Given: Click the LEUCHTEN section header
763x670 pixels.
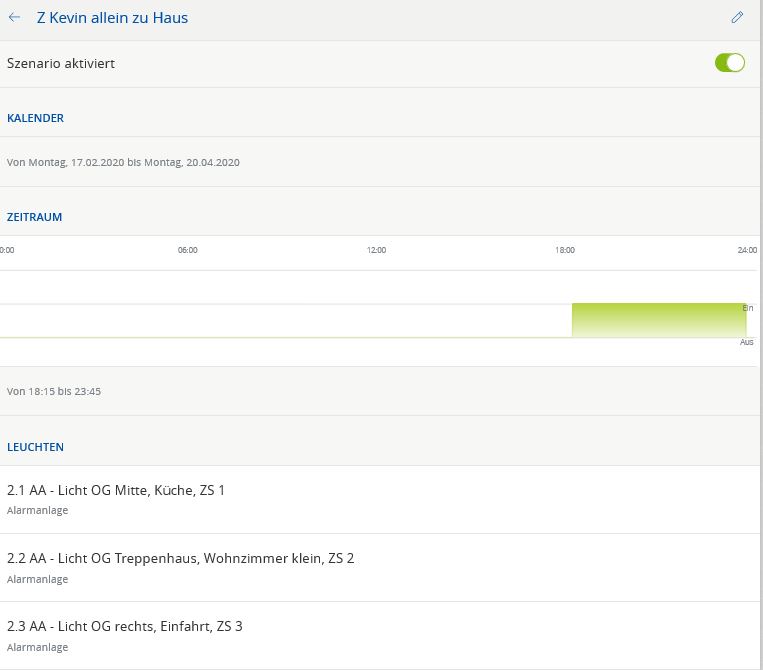Looking at the screenshot, I should tap(35, 447).
